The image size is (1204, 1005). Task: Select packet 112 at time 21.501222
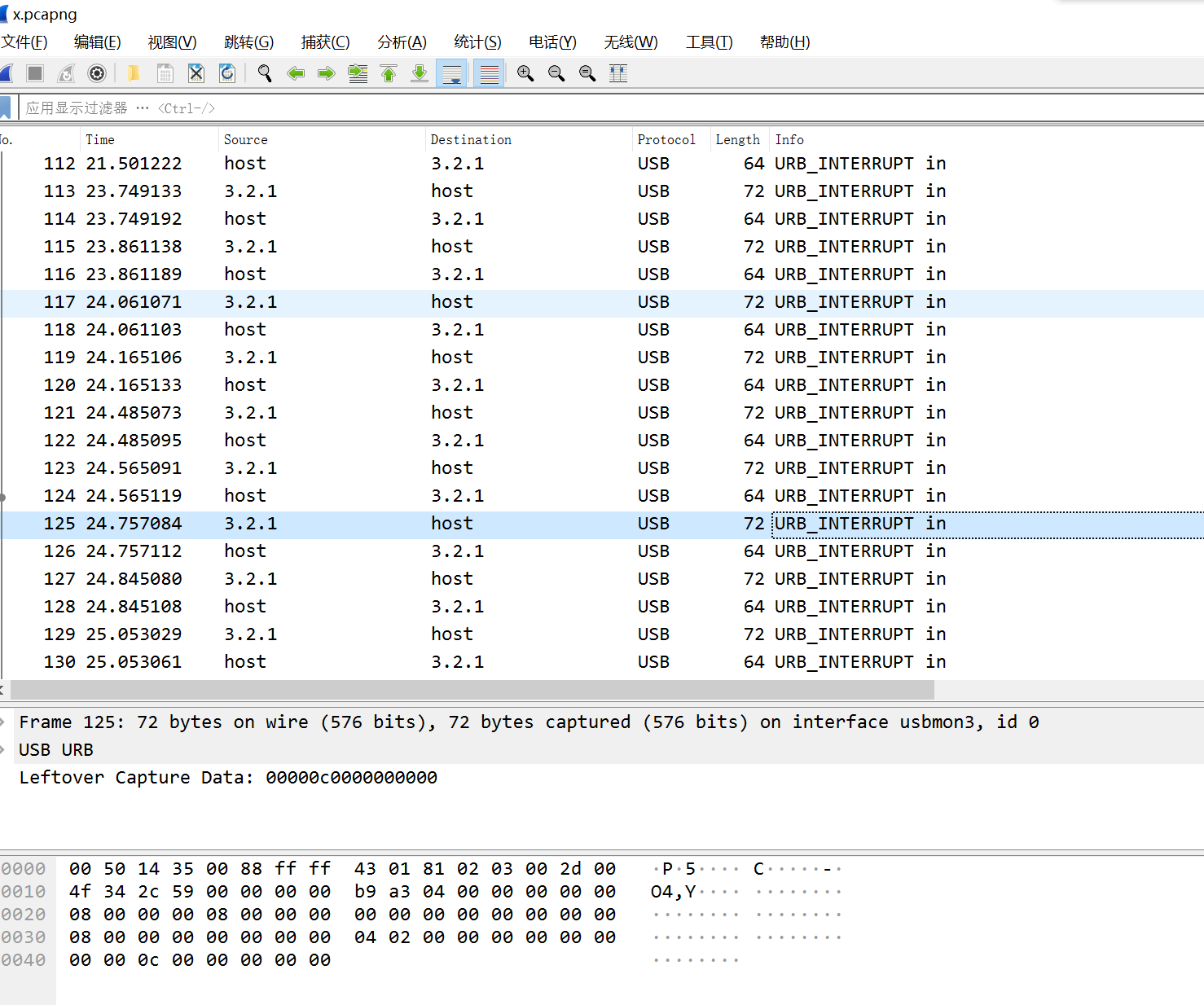point(602,164)
